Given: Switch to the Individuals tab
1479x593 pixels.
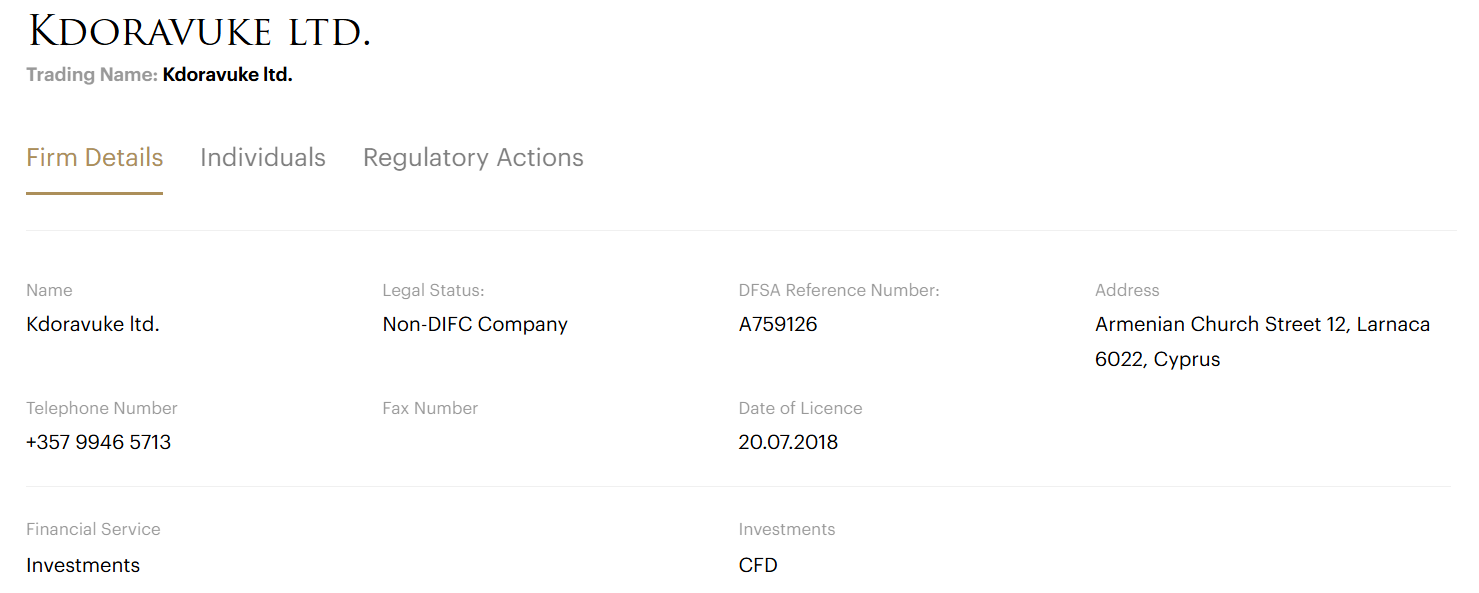Looking at the screenshot, I should click(x=262, y=158).
